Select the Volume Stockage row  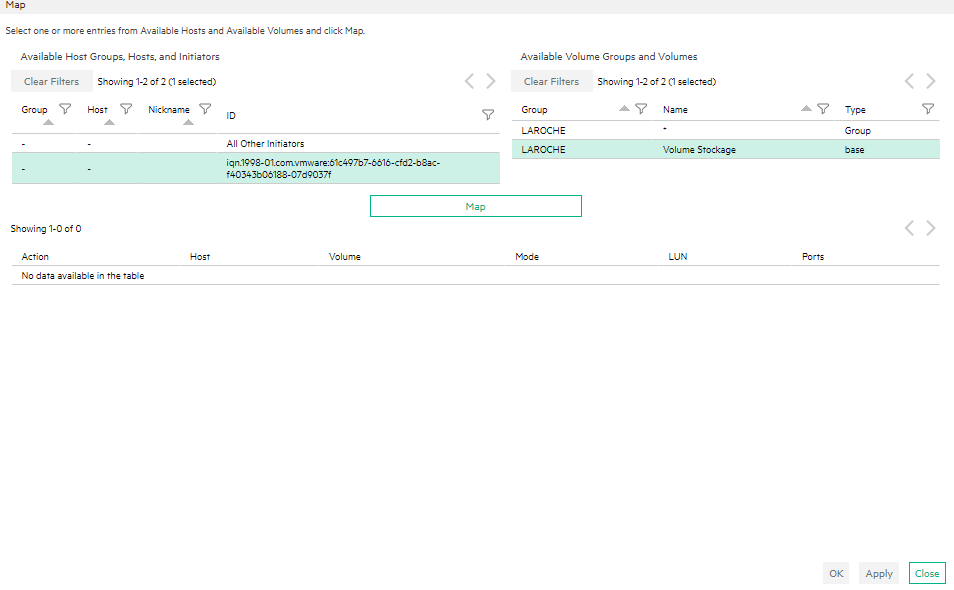pyautogui.click(x=726, y=150)
